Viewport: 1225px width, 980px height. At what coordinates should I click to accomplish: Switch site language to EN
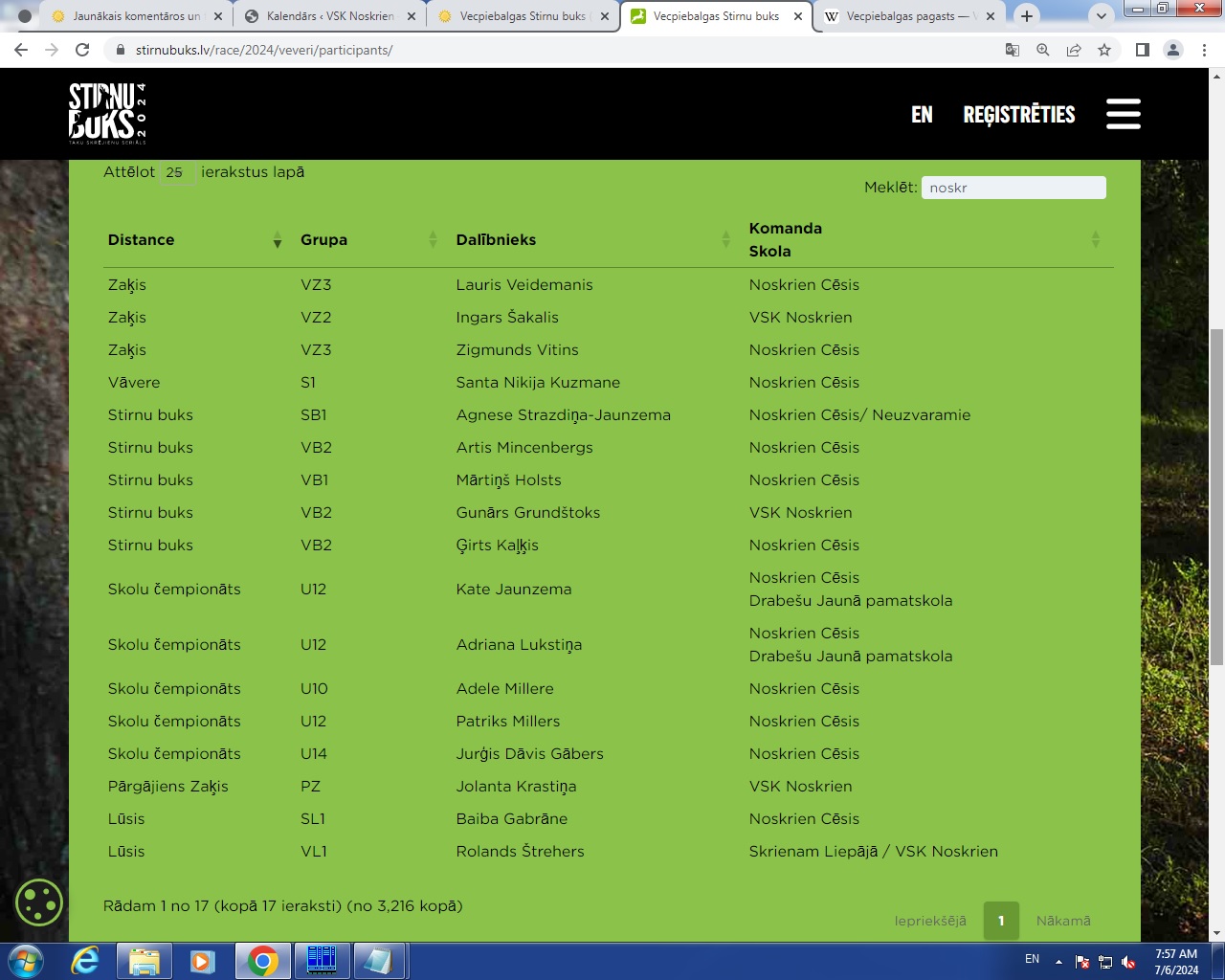coord(922,115)
